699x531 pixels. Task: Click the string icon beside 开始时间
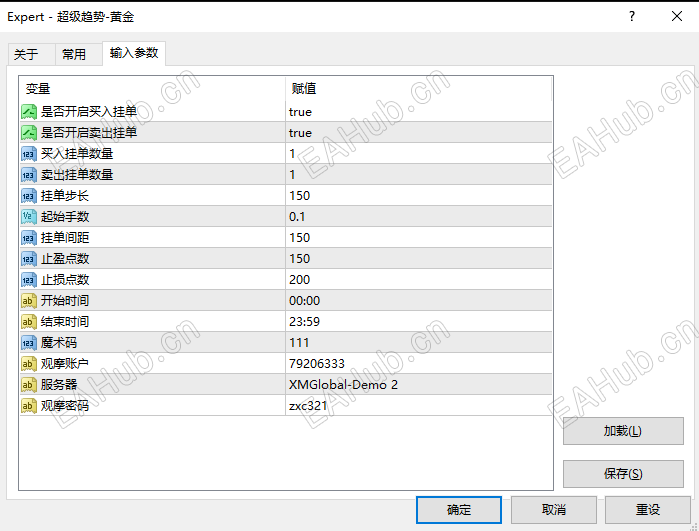pyautogui.click(x=29, y=300)
